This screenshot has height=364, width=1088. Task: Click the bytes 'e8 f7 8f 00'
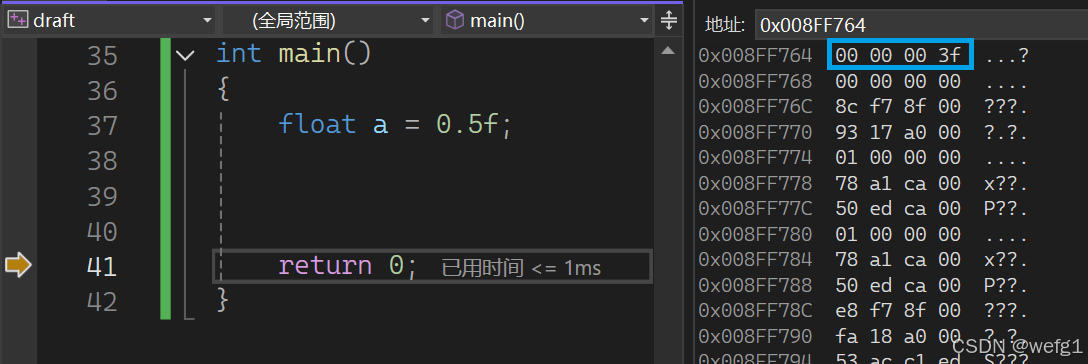coord(897,311)
